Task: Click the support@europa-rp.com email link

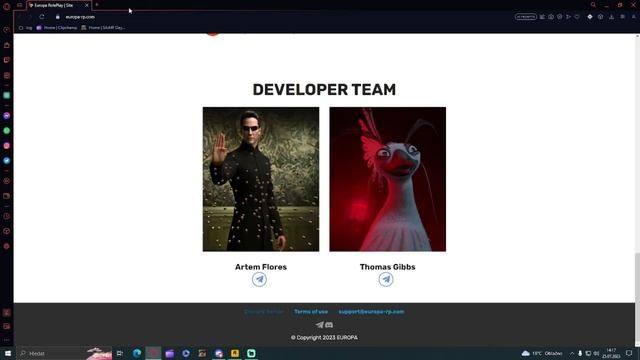Action: pyautogui.click(x=371, y=311)
